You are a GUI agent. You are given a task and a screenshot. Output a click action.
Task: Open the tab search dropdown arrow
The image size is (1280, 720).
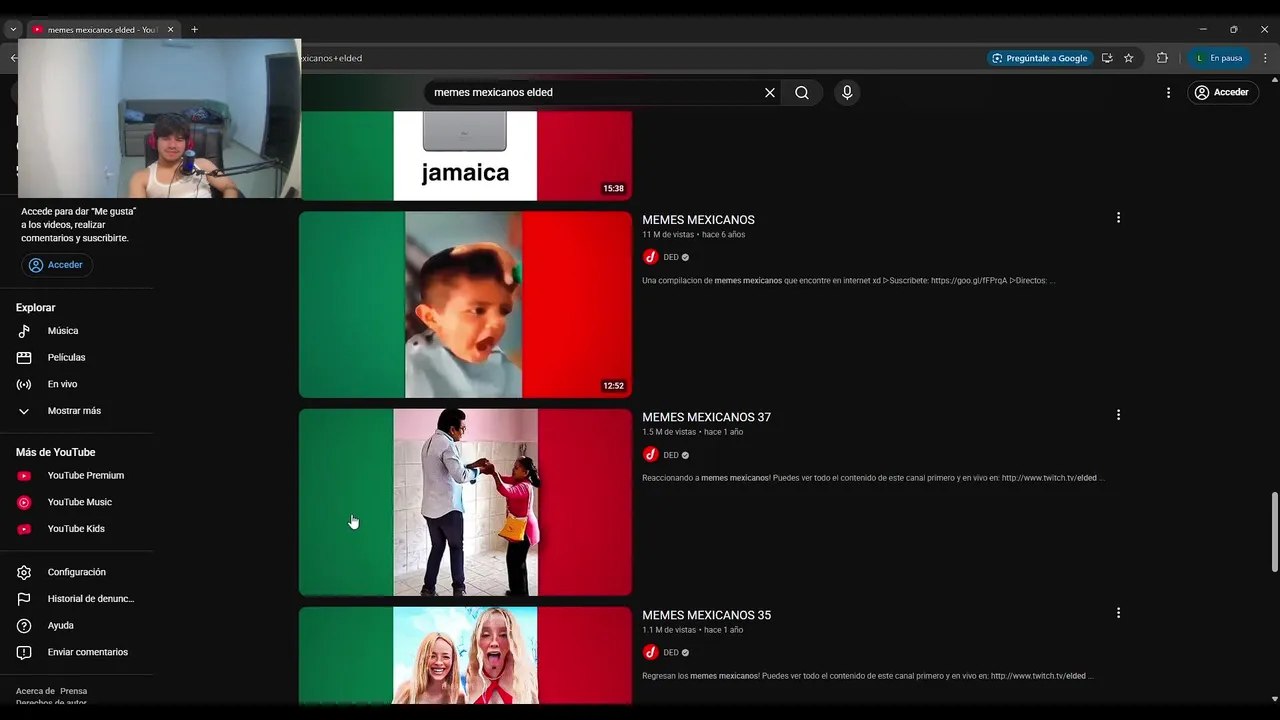[13, 30]
